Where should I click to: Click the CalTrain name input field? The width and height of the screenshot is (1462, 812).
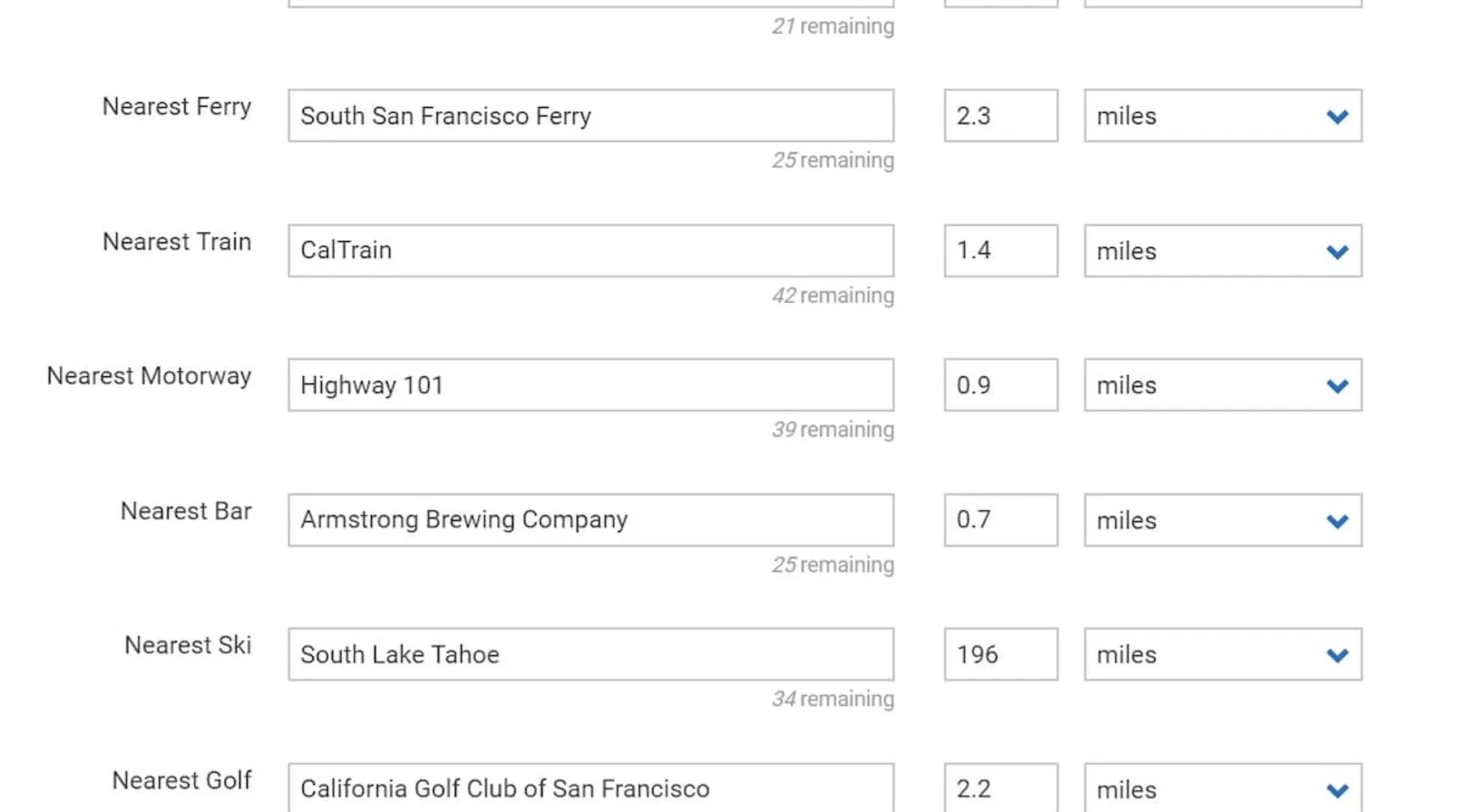click(x=590, y=251)
